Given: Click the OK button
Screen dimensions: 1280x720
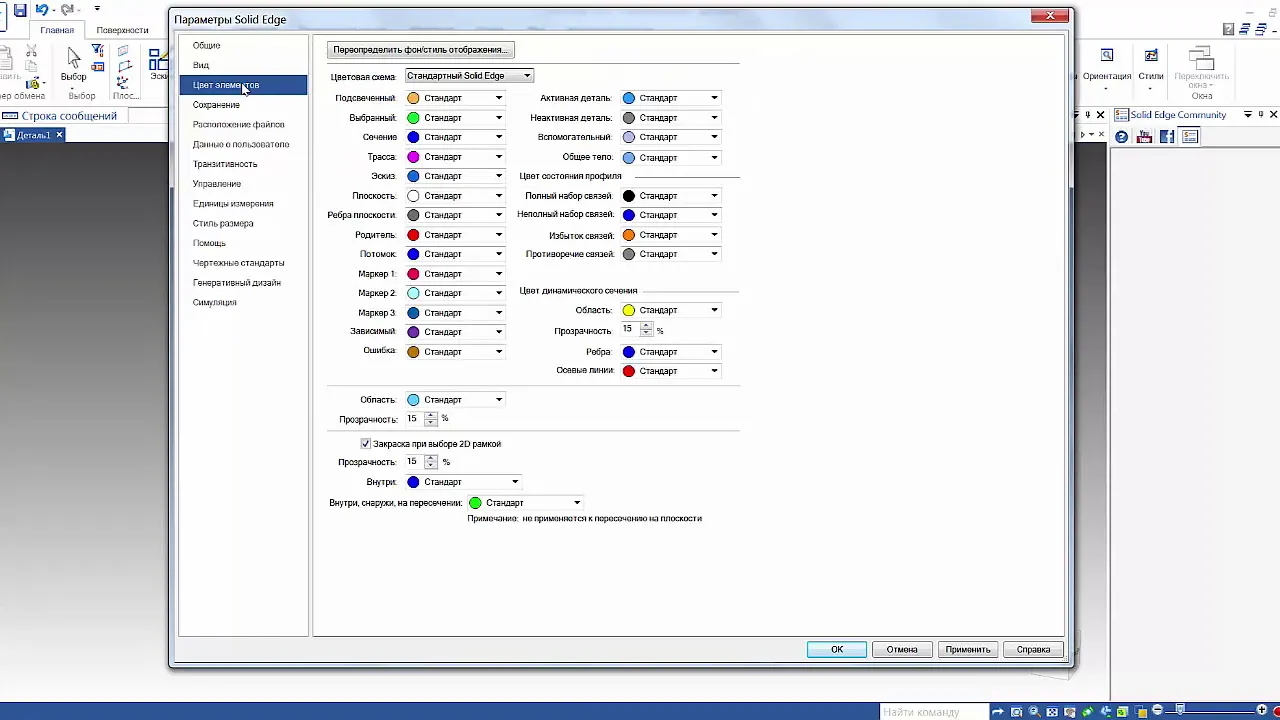Looking at the screenshot, I should (x=837, y=650).
